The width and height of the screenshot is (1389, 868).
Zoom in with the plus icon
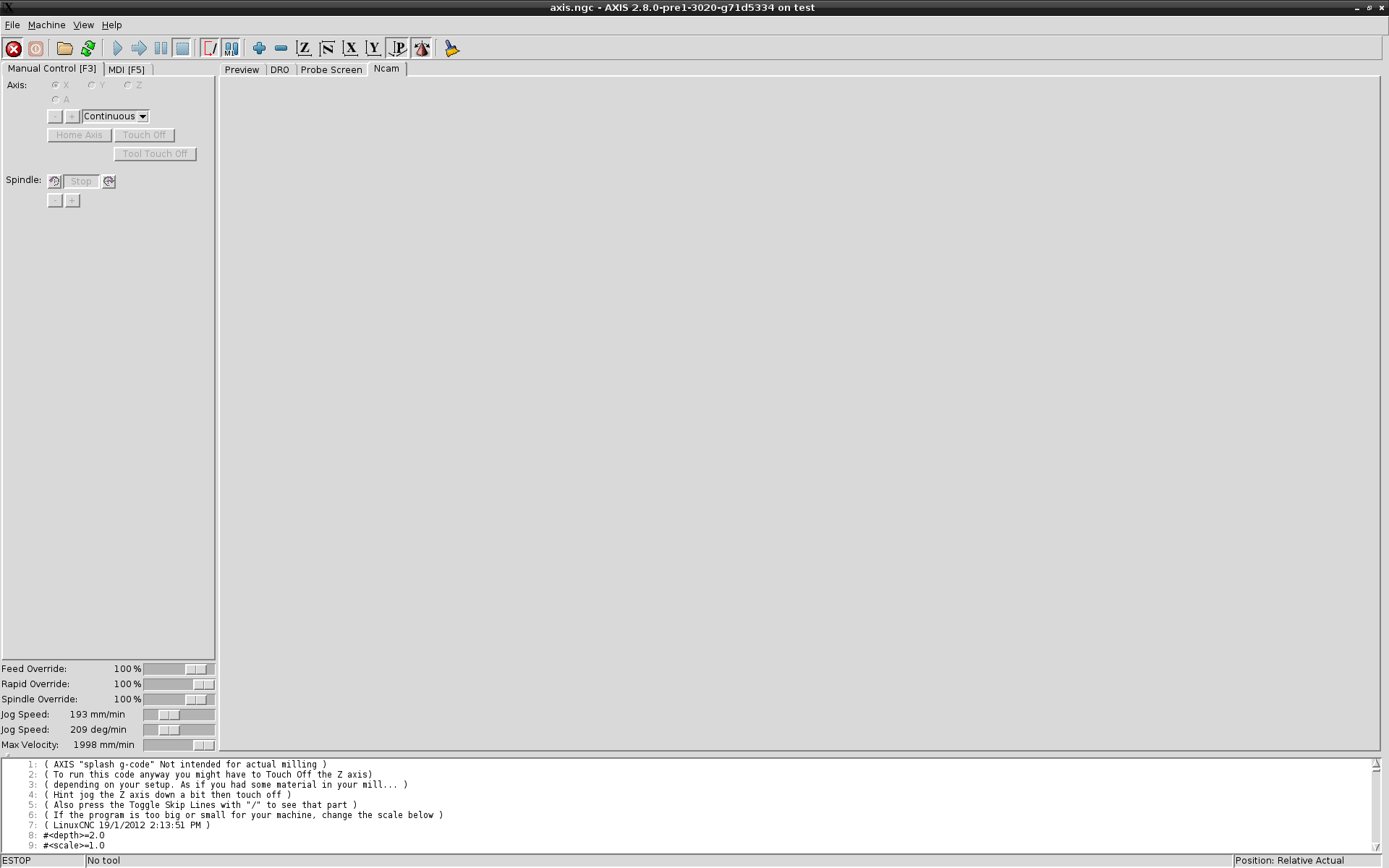click(x=259, y=48)
